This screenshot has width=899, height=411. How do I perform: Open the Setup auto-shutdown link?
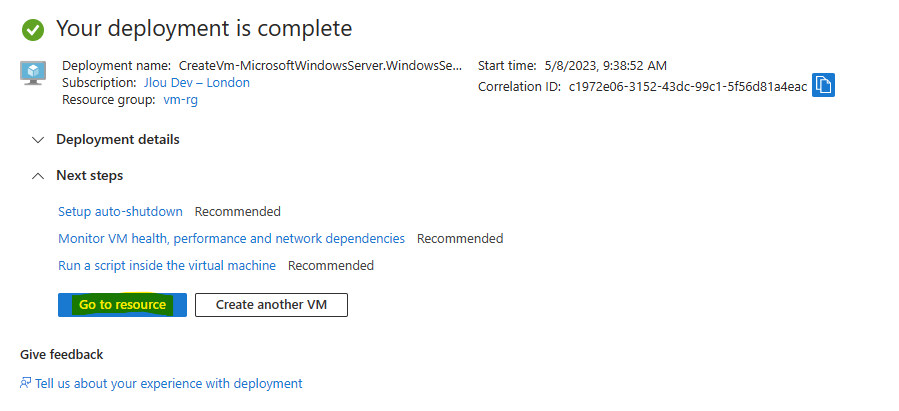coord(120,212)
